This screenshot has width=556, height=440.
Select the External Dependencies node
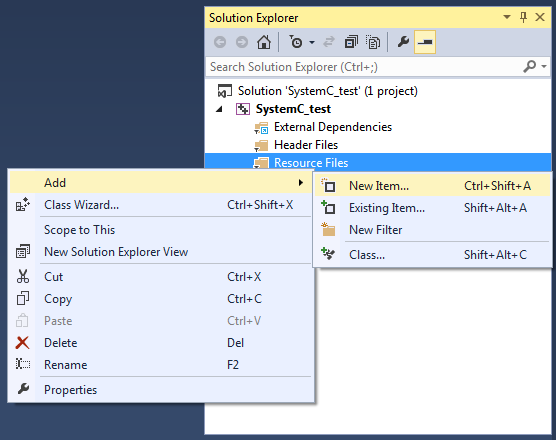click(x=333, y=127)
